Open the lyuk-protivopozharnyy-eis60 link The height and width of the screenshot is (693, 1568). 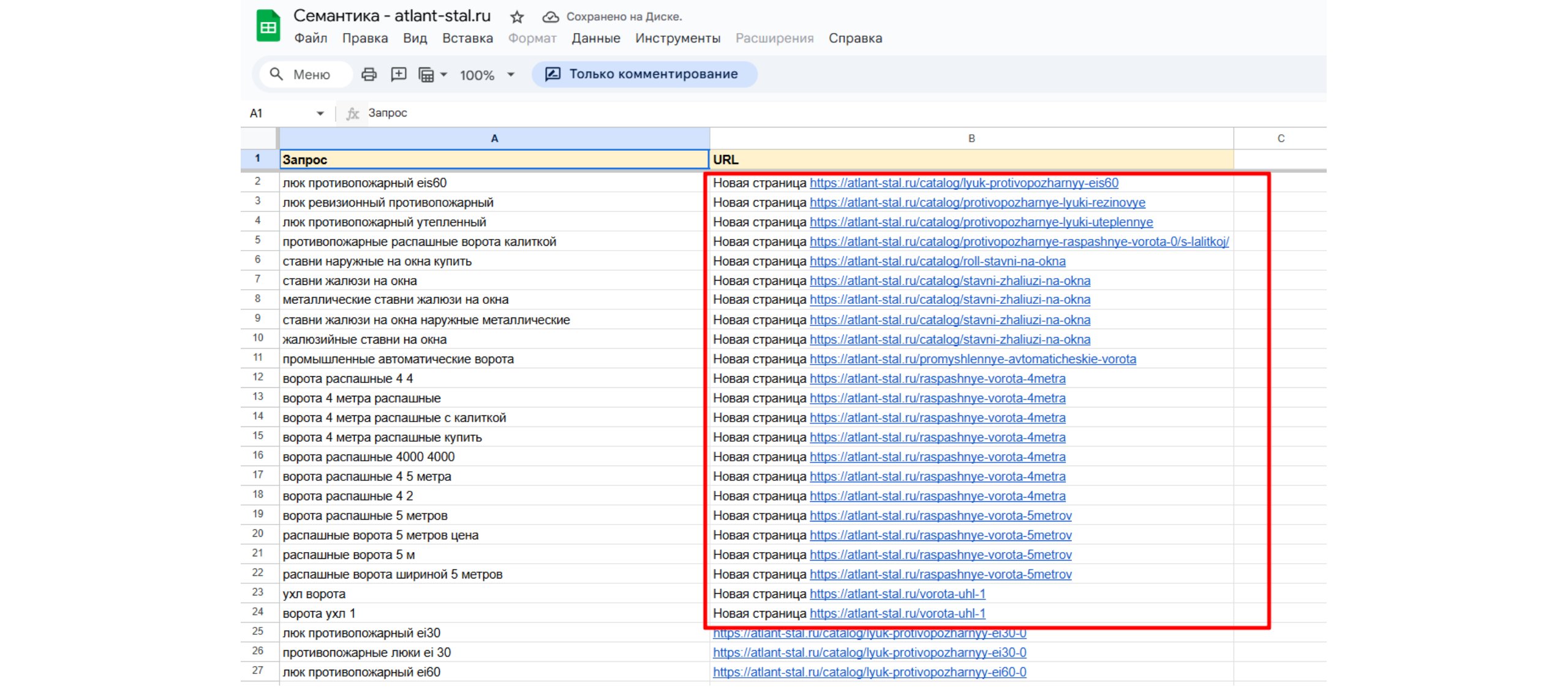coord(963,183)
